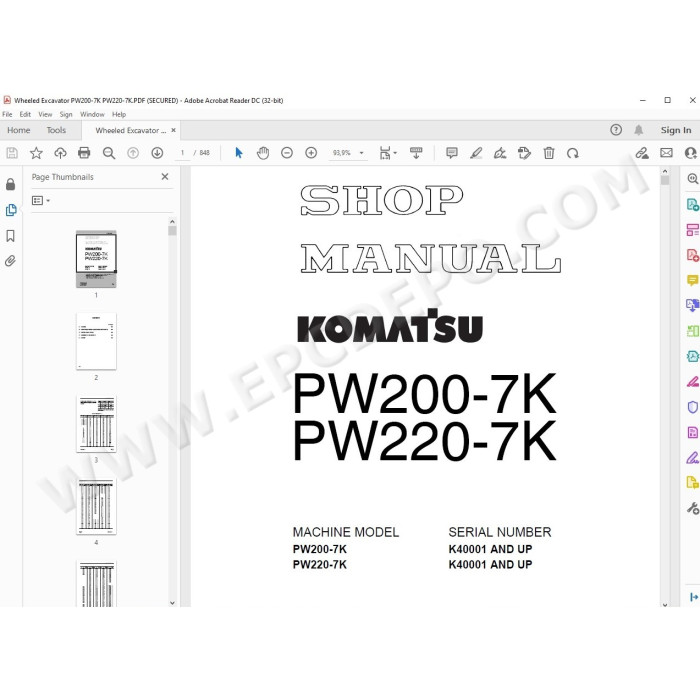
Task: Upload file to cloud icon
Action: (x=60, y=153)
